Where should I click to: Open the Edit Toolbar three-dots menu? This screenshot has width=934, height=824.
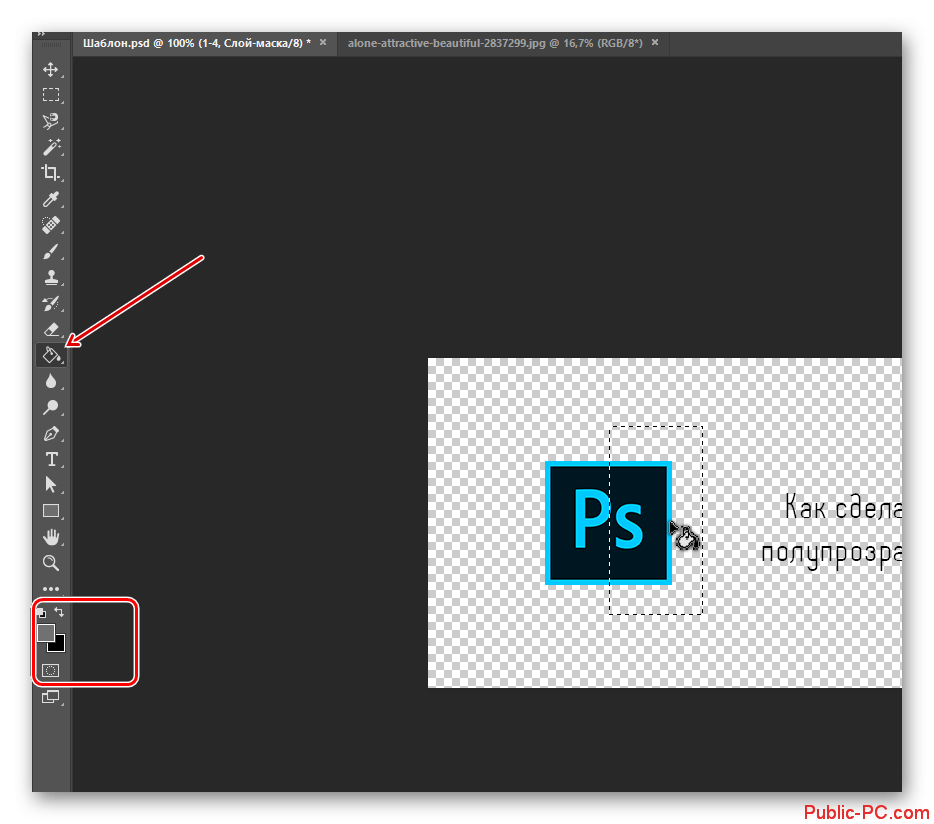click(50, 589)
